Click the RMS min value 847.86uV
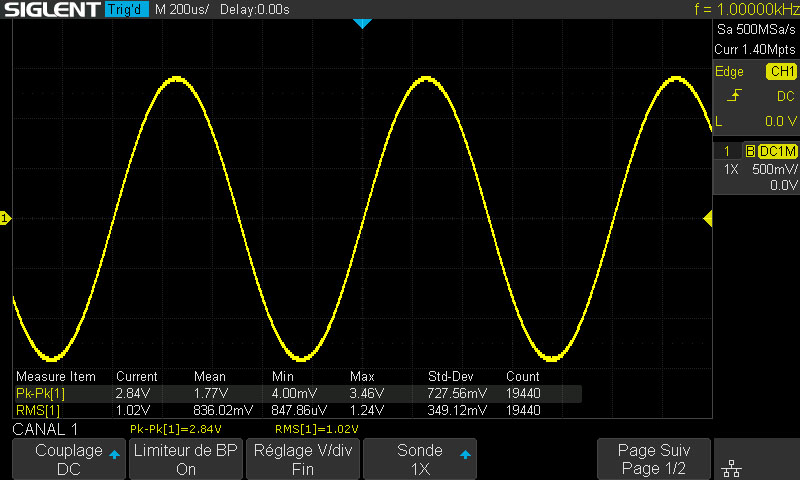Image resolution: width=800 pixels, height=480 pixels. 298,410
